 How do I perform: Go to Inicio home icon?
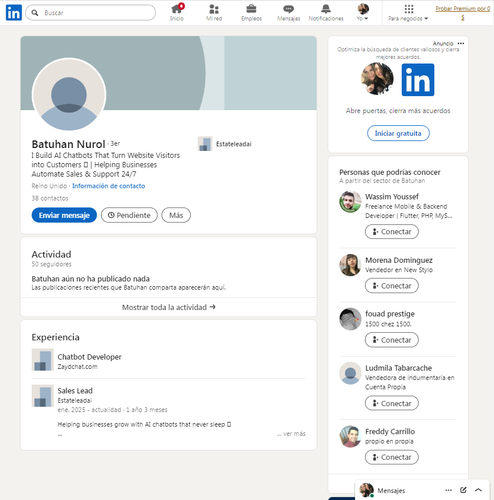point(177,12)
